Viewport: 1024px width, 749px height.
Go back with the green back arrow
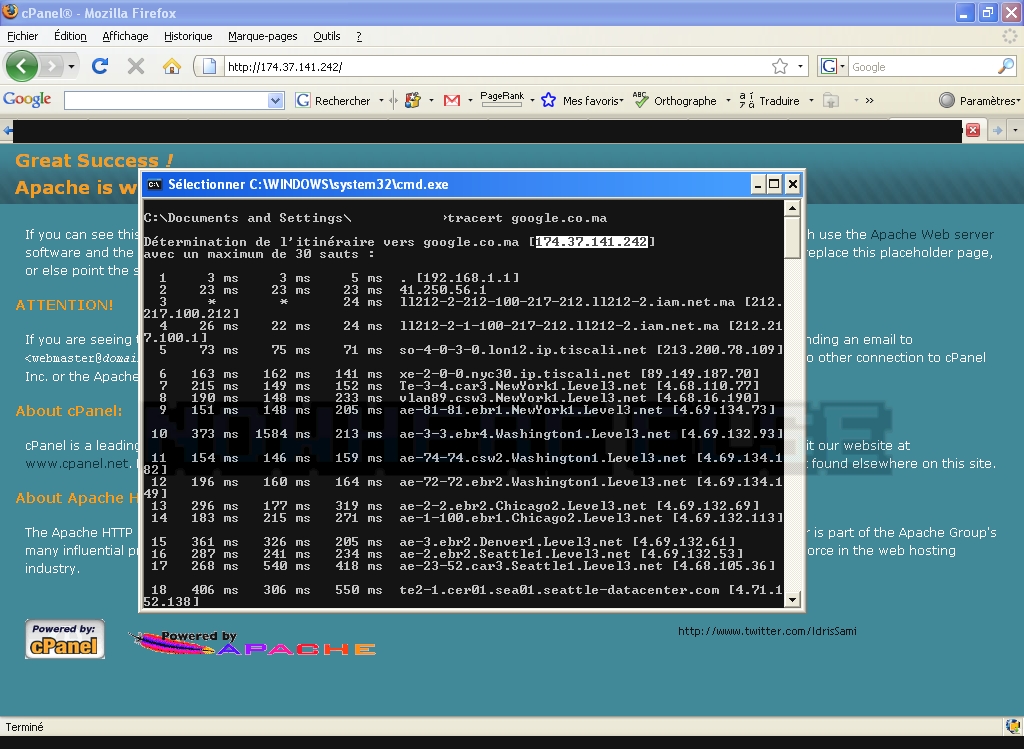pyautogui.click(x=22, y=66)
